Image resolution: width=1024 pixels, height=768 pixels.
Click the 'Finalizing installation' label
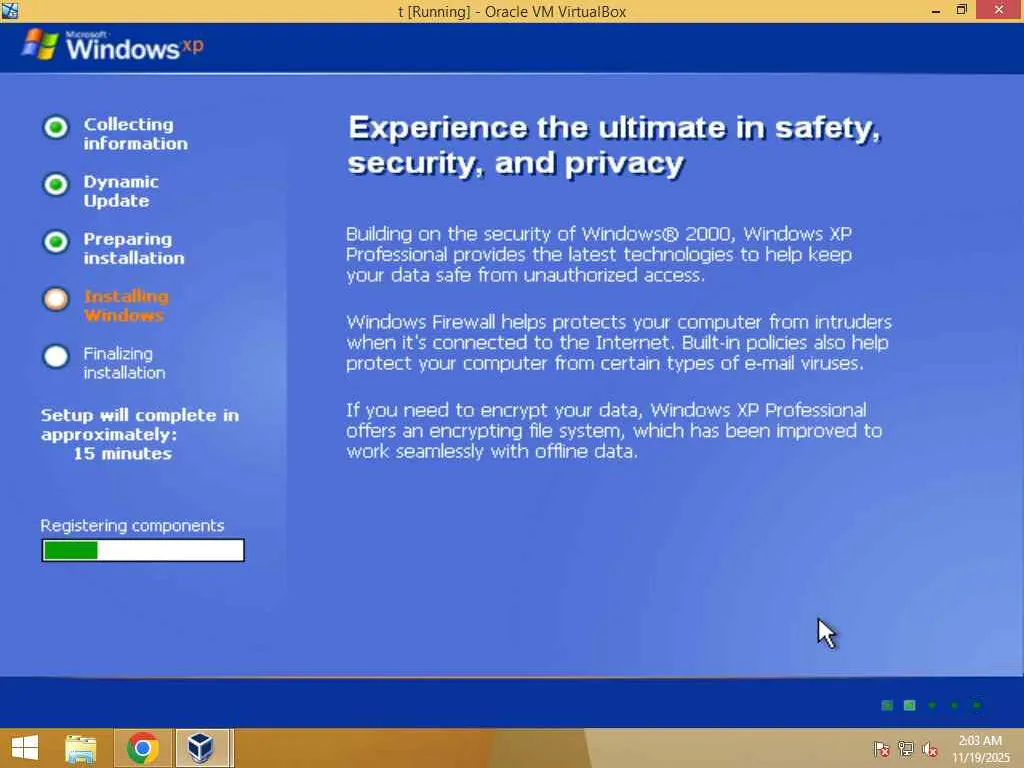pos(124,363)
